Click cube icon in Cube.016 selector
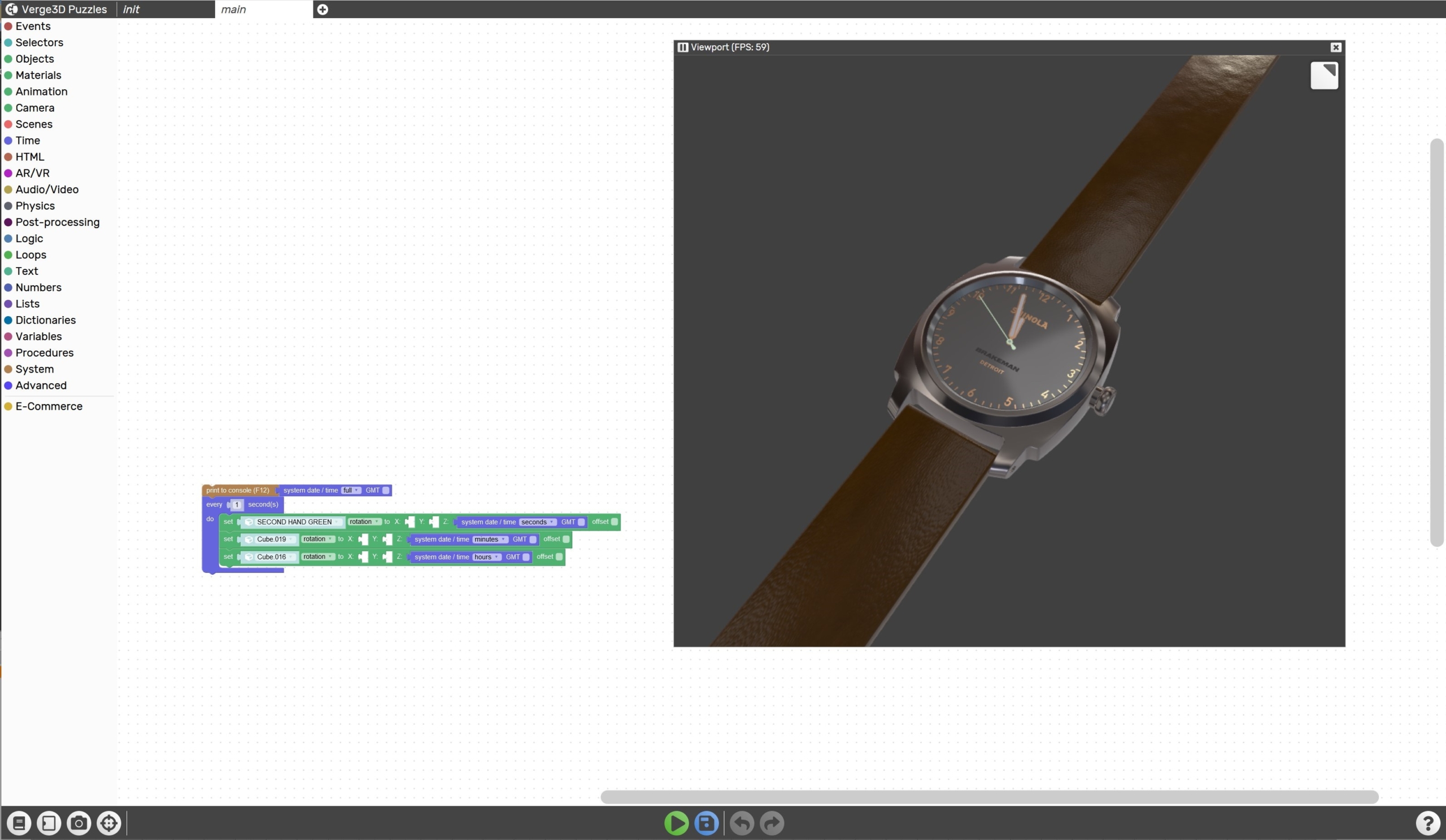This screenshot has width=1446, height=840. tap(249, 557)
